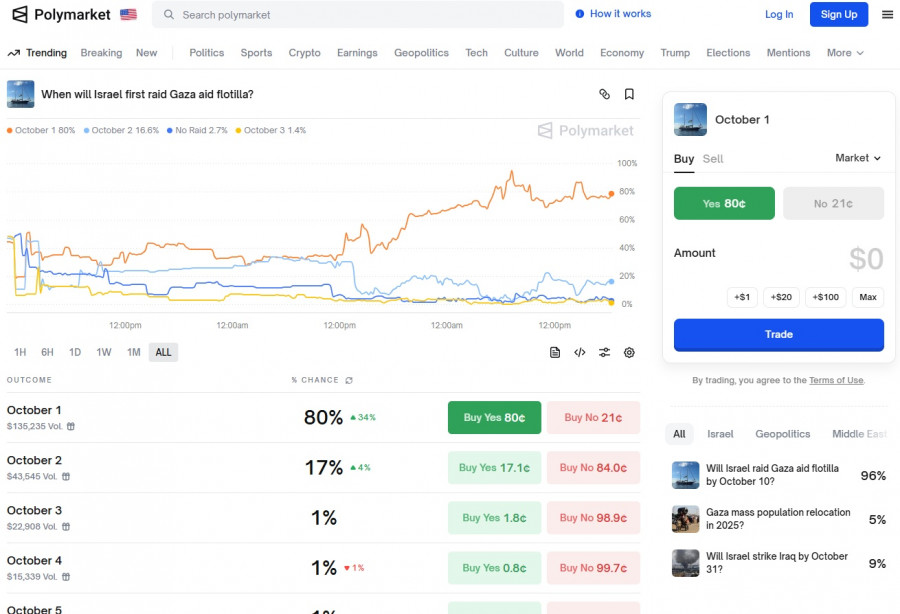Bookmark this market
Screen dimensions: 900x614
[629, 94]
